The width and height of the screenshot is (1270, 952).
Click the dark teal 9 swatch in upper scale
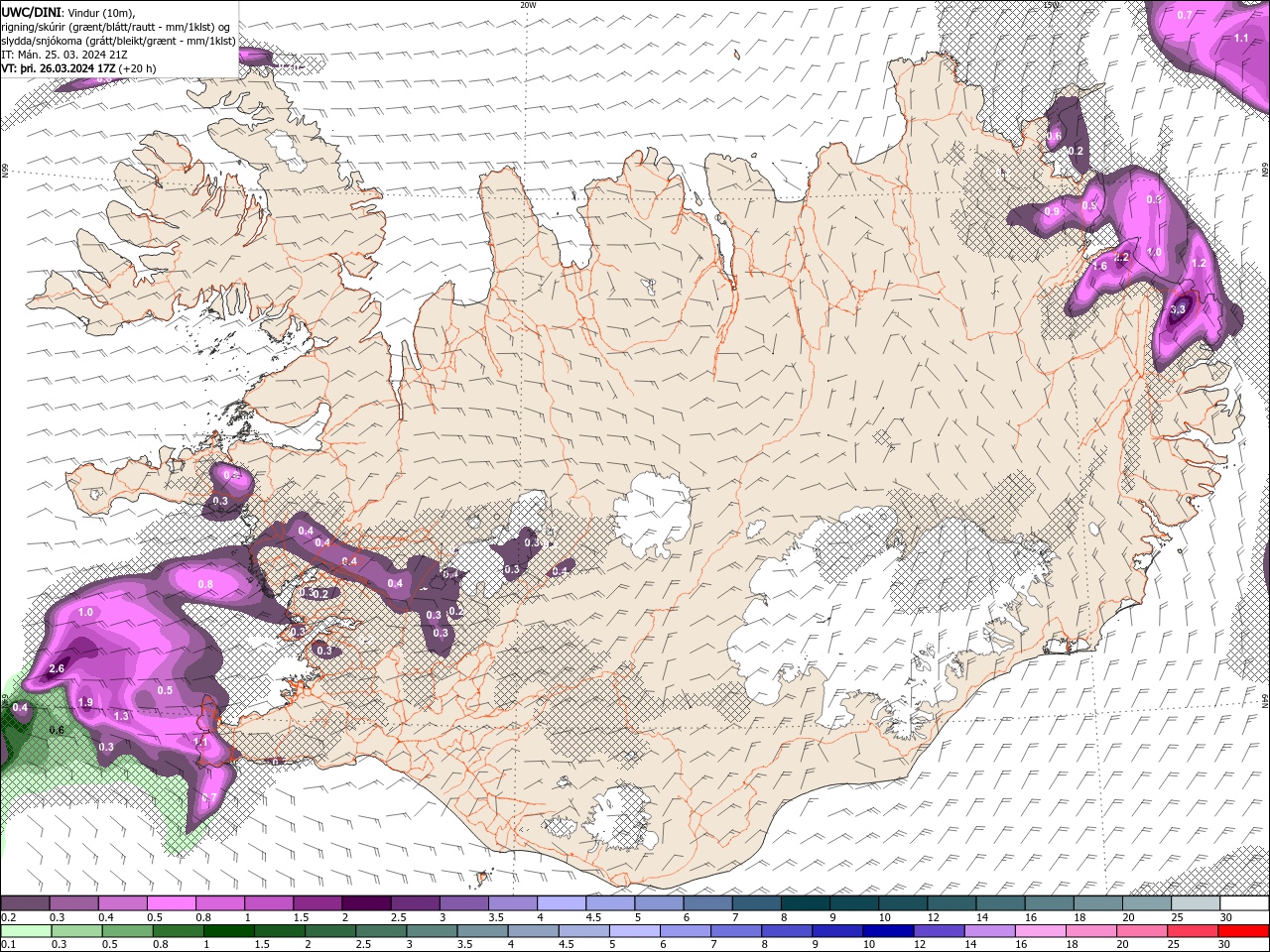coord(853,903)
